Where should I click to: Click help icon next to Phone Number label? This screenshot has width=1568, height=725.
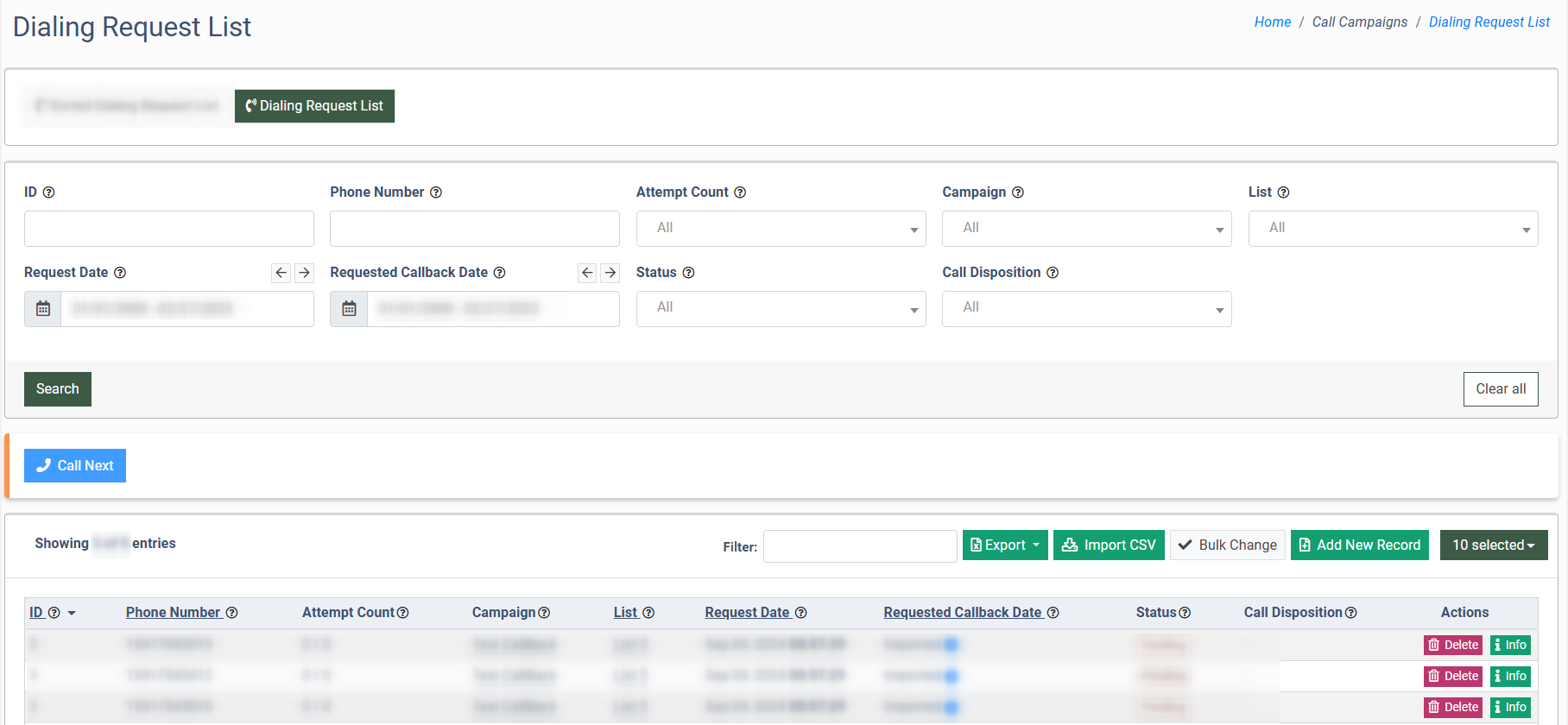pos(436,192)
